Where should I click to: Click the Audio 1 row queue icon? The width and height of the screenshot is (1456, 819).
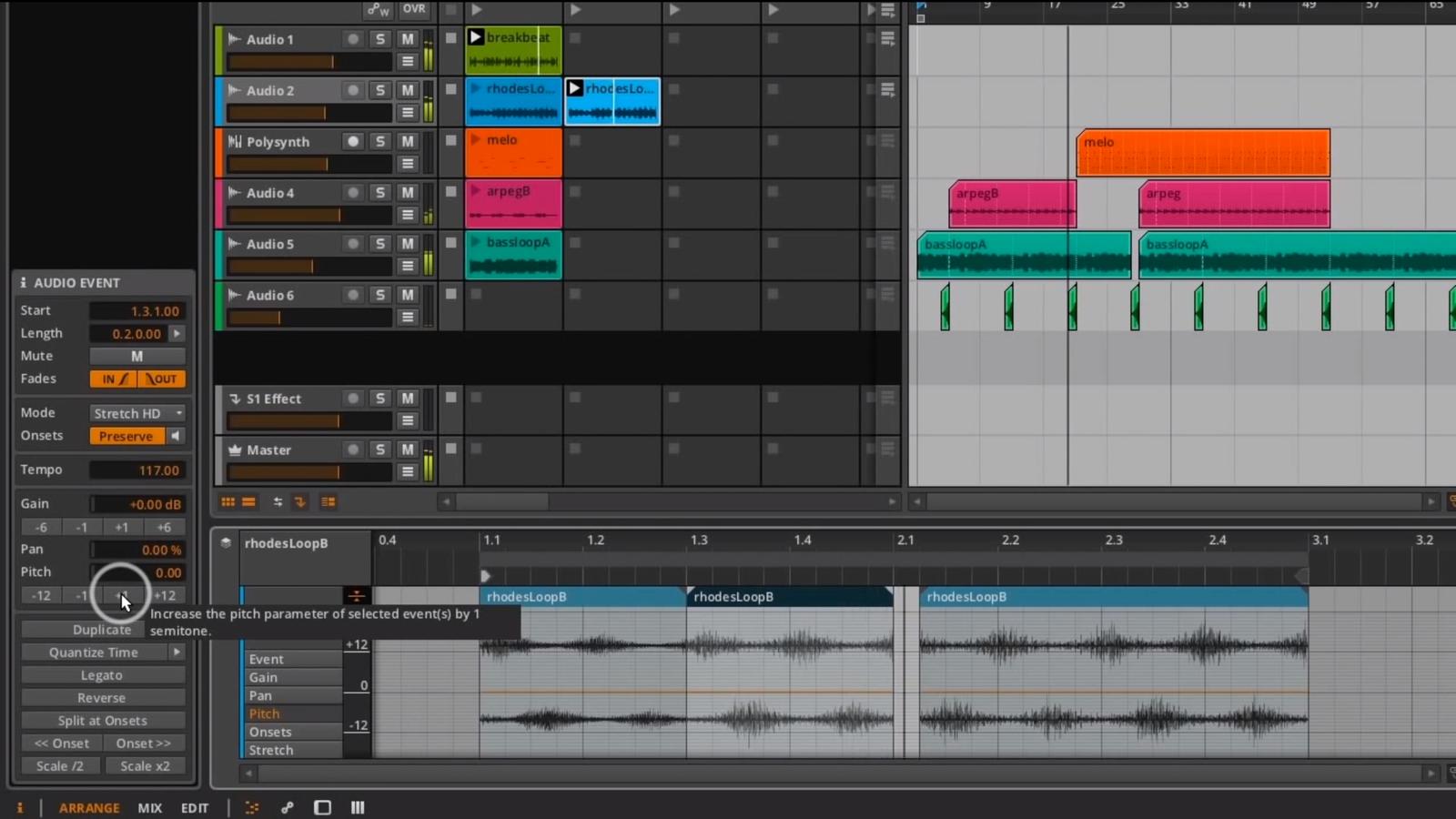pyautogui.click(x=888, y=38)
